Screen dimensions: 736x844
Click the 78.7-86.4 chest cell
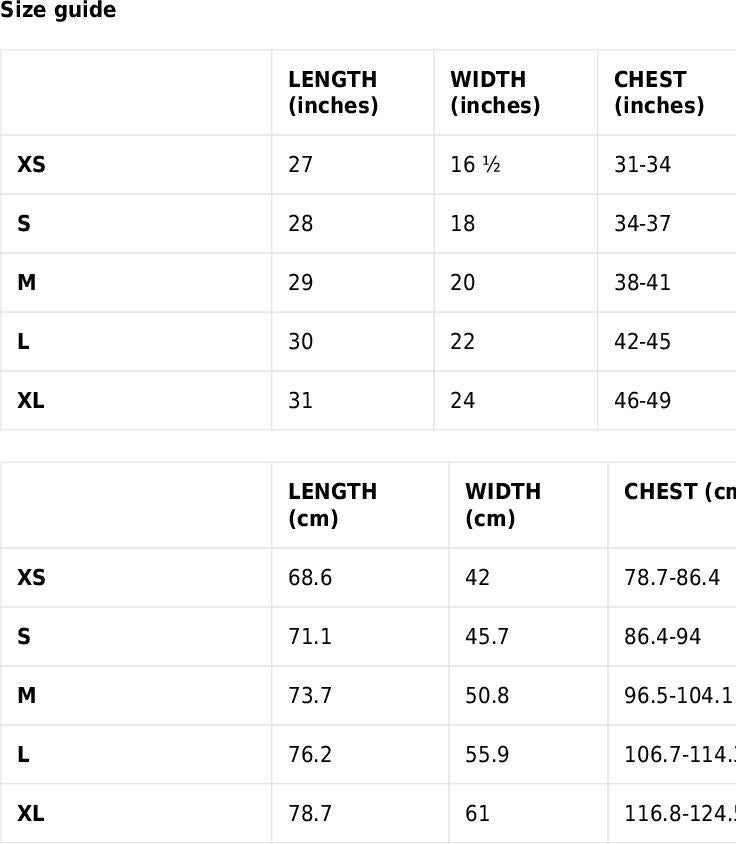[672, 578]
